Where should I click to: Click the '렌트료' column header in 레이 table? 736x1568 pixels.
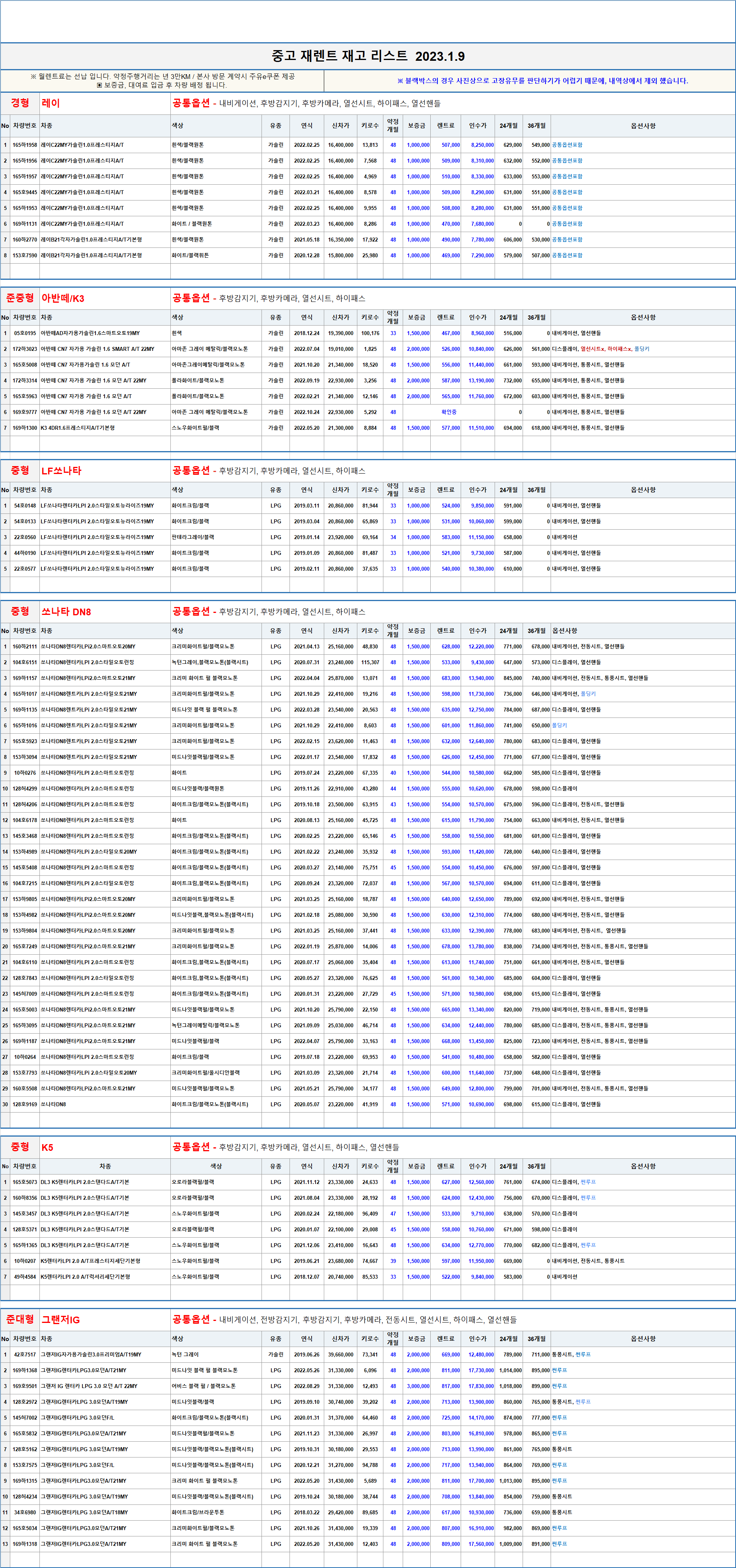(446, 126)
